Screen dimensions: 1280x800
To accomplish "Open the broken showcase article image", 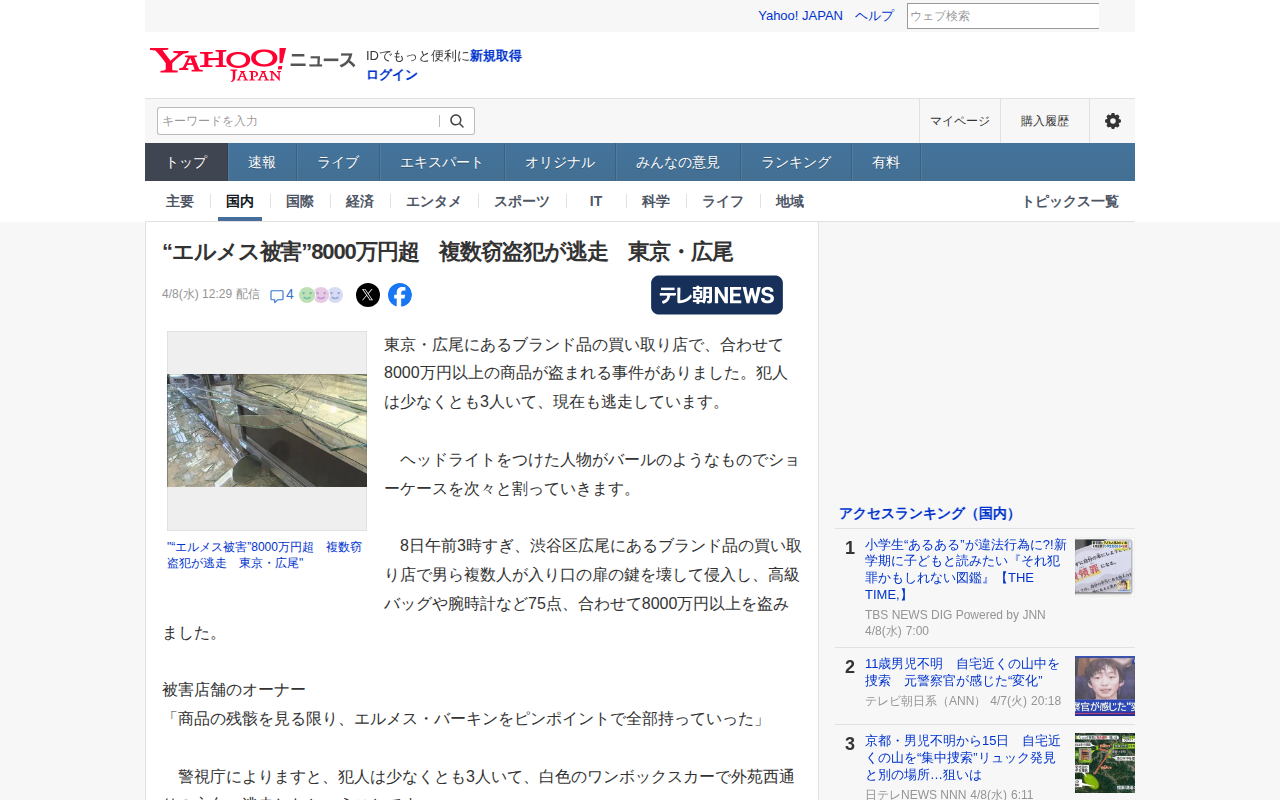I will [x=267, y=431].
